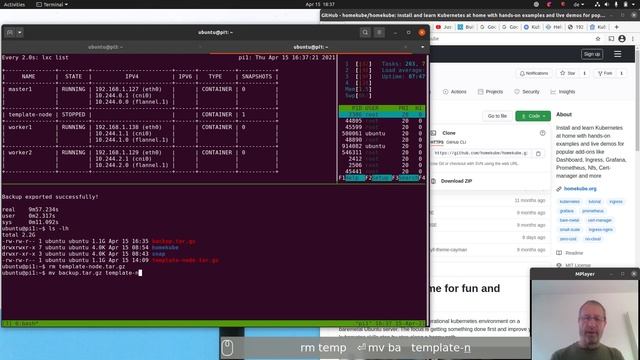Open a new browser tab
The width and height of the screenshot is (640, 360).
[x=616, y=27]
